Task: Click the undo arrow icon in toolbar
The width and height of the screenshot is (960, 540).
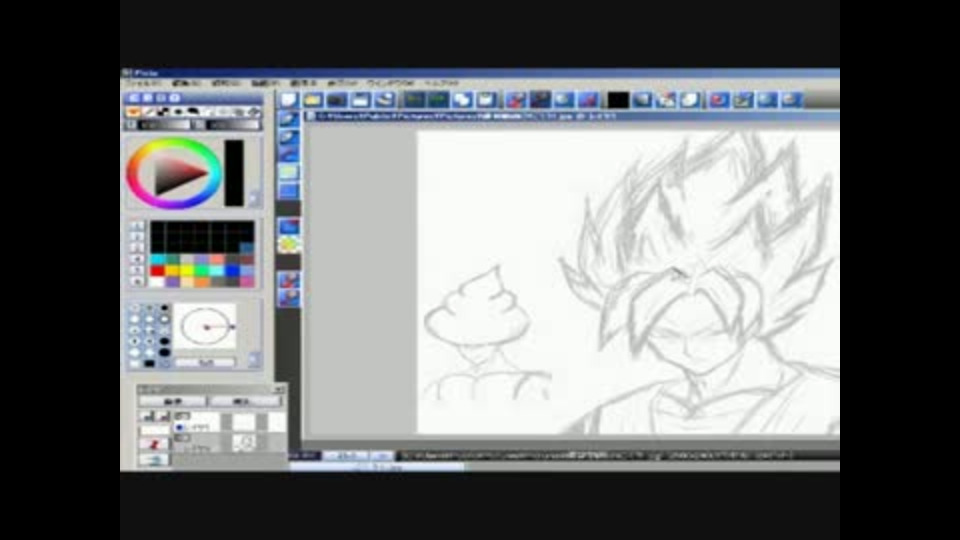Action: [414, 100]
